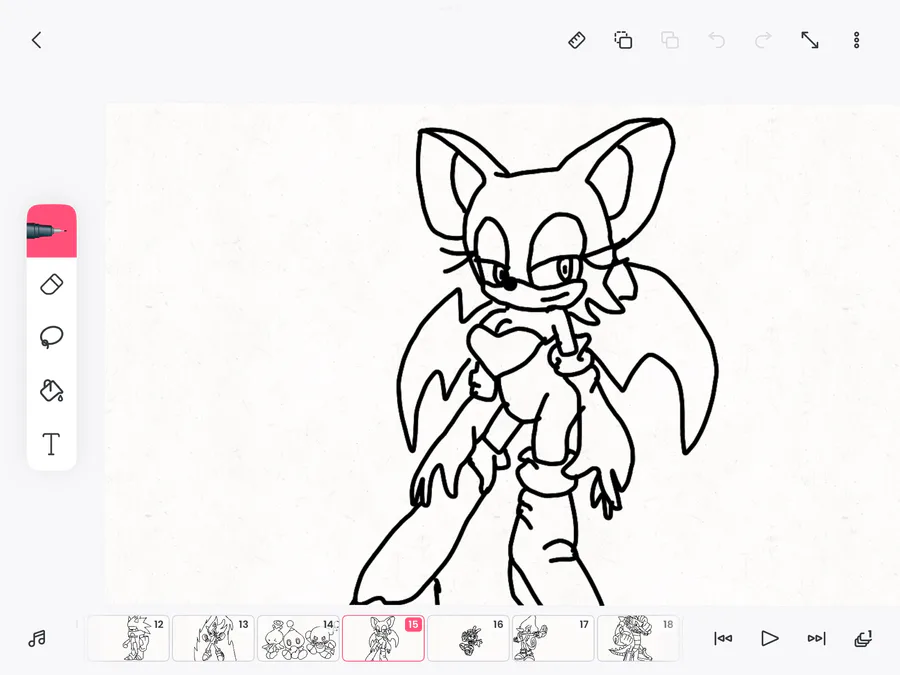
Task: Go back with the left arrow
Action: click(x=37, y=40)
